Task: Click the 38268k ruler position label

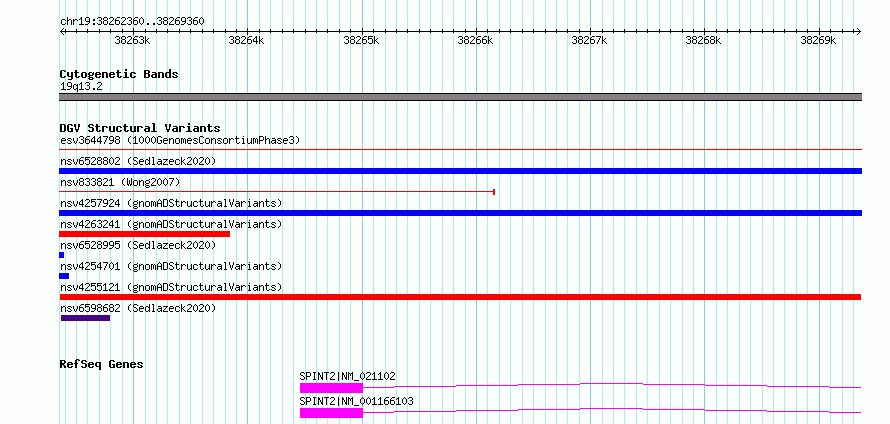Action: coord(703,41)
